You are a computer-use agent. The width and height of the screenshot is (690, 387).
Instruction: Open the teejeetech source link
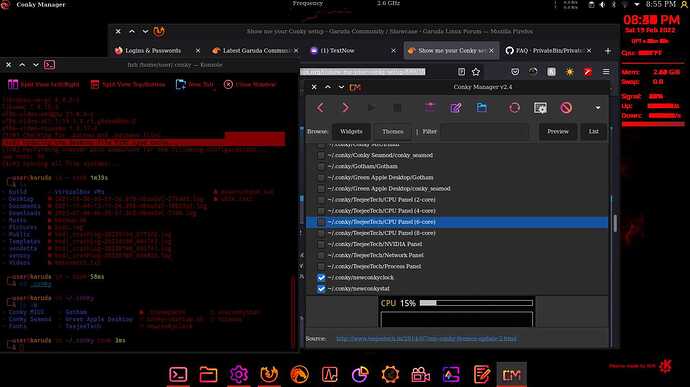426,339
